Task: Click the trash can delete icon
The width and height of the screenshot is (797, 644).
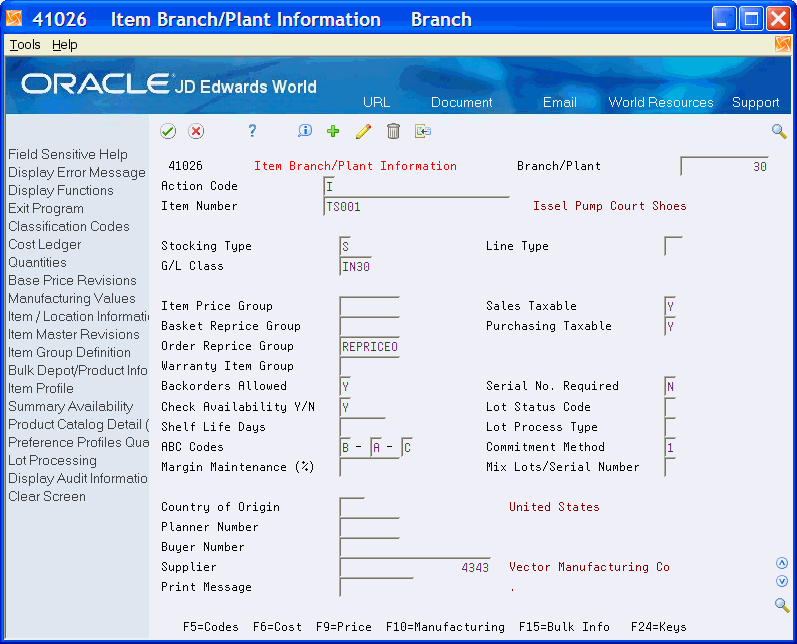Action: [x=393, y=131]
